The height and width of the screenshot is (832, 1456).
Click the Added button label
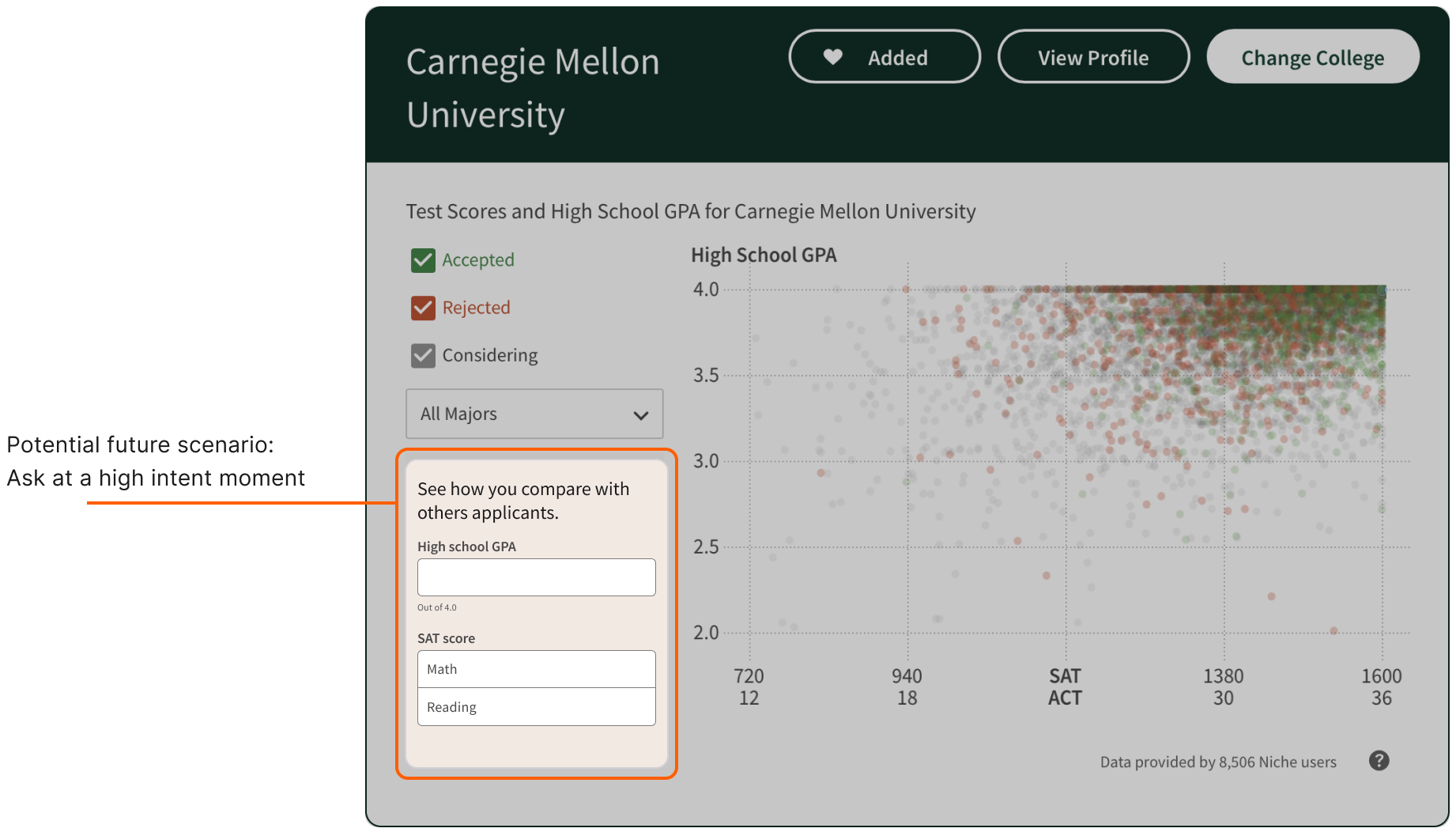point(898,58)
